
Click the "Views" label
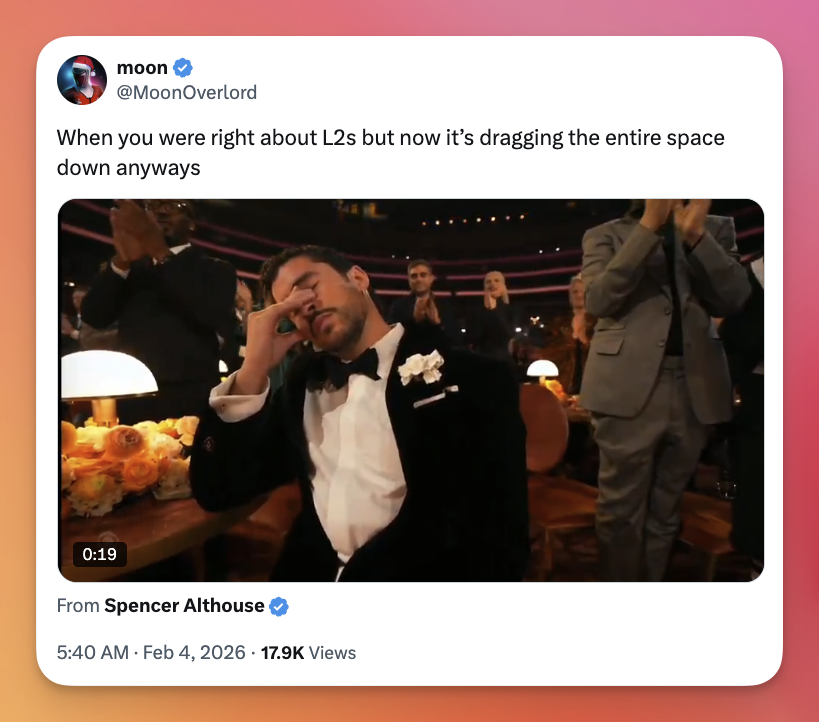[333, 653]
